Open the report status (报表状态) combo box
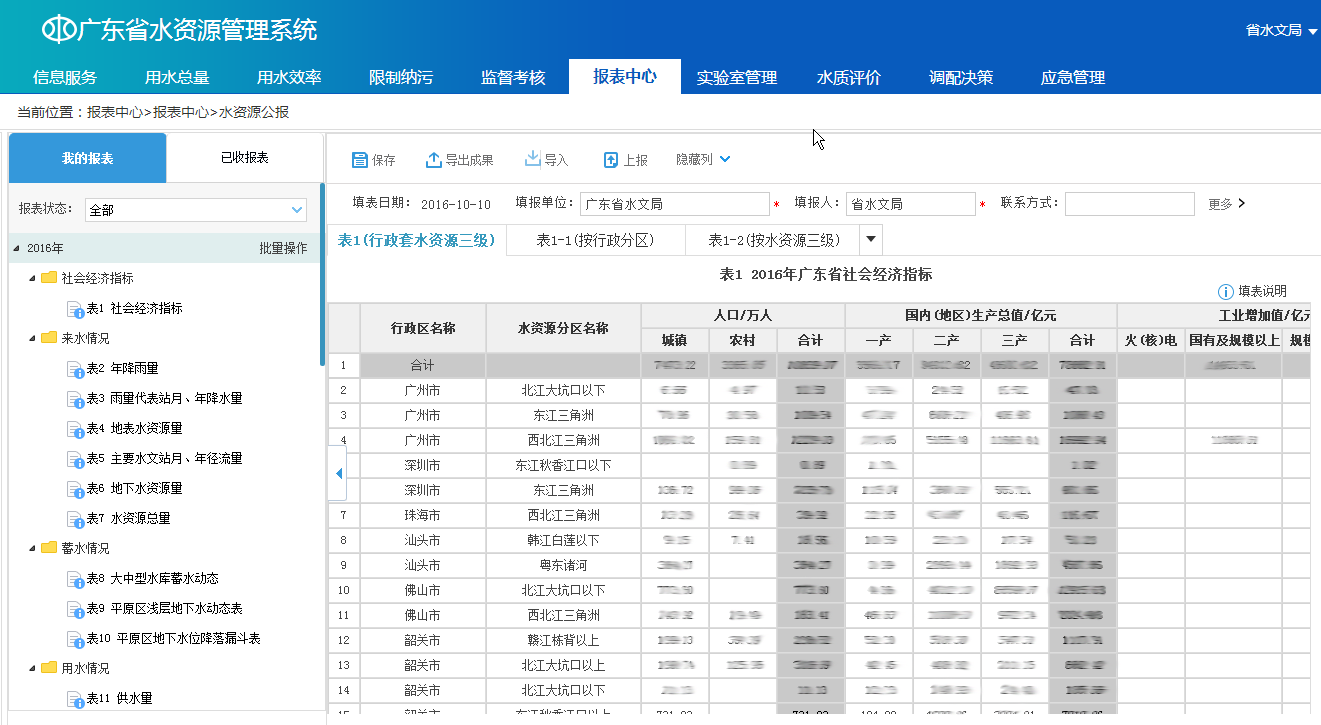The width and height of the screenshot is (1321, 725). [195, 210]
